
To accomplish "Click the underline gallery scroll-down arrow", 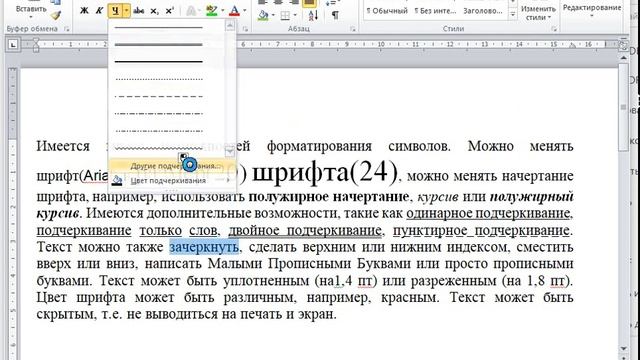I will click(230, 151).
